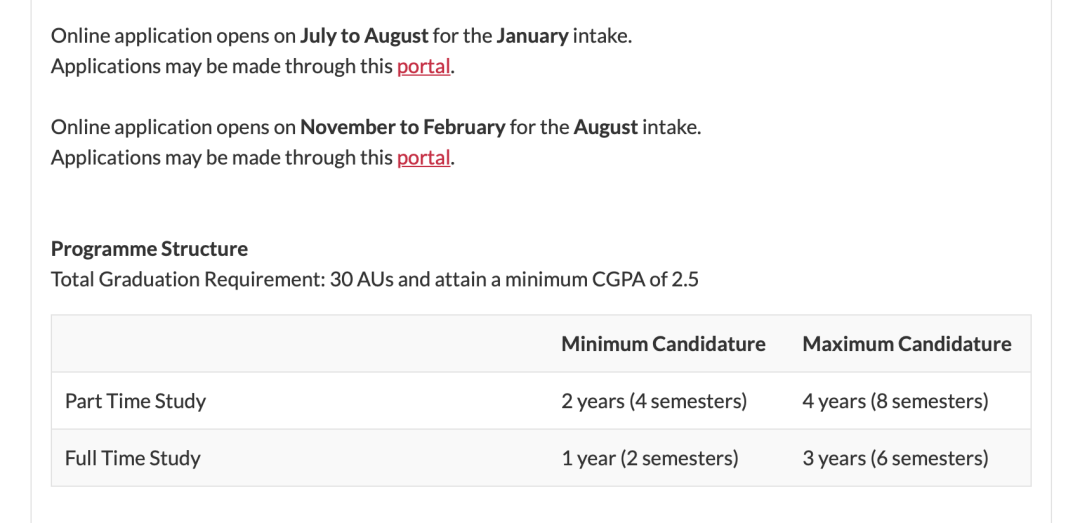Click the bold January intake word
This screenshot has width=1080, height=523.
click(532, 36)
